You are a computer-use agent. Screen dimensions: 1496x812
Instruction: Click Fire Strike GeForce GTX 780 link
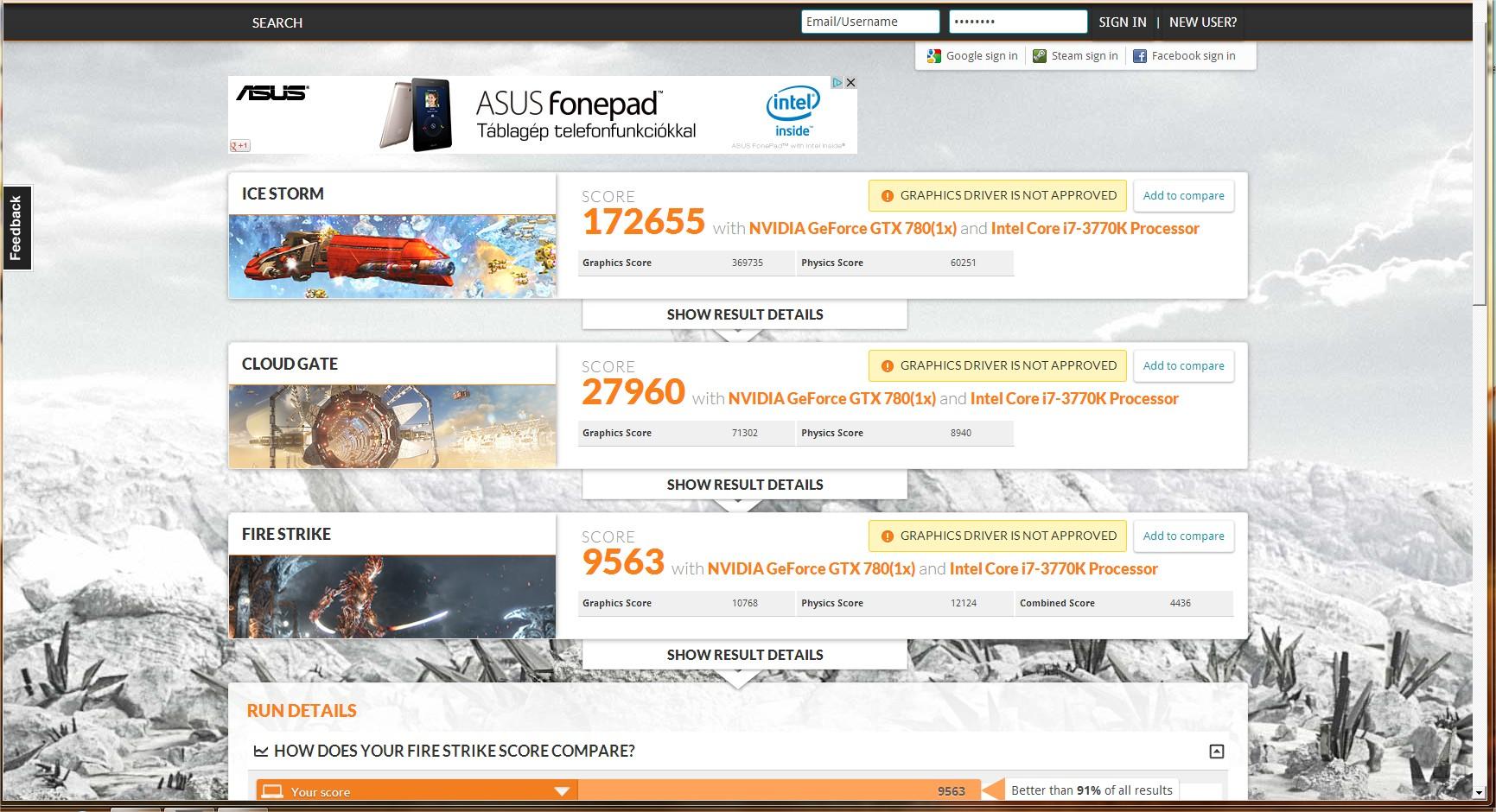811,569
